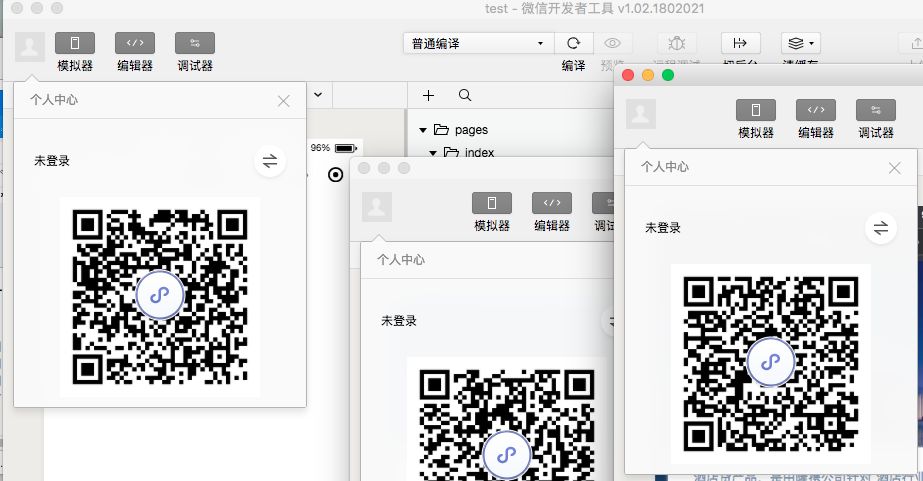Click 未登录 in the middle window
Screen dimensions: 923x481
coord(399,321)
